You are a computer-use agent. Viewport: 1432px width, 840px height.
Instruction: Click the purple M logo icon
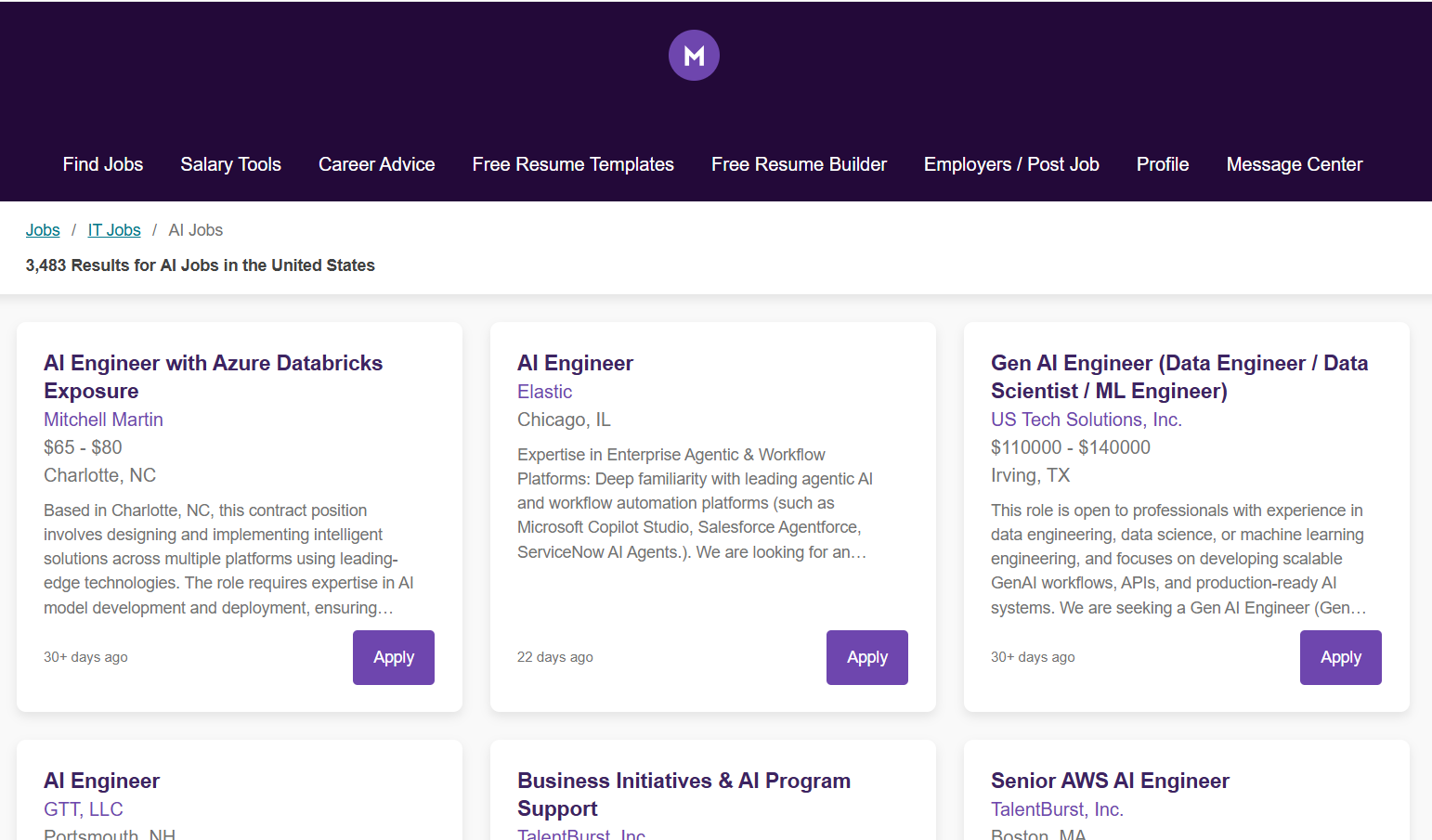693,55
